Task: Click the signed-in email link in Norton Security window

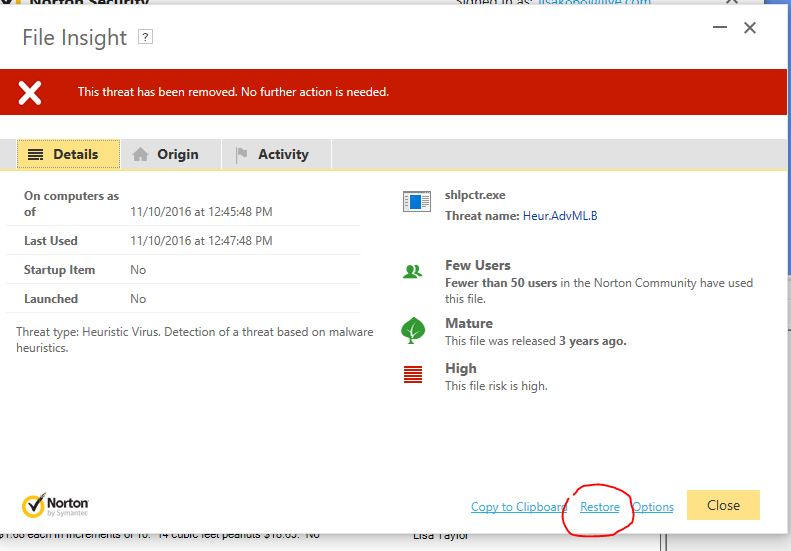Action: [x=594, y=2]
